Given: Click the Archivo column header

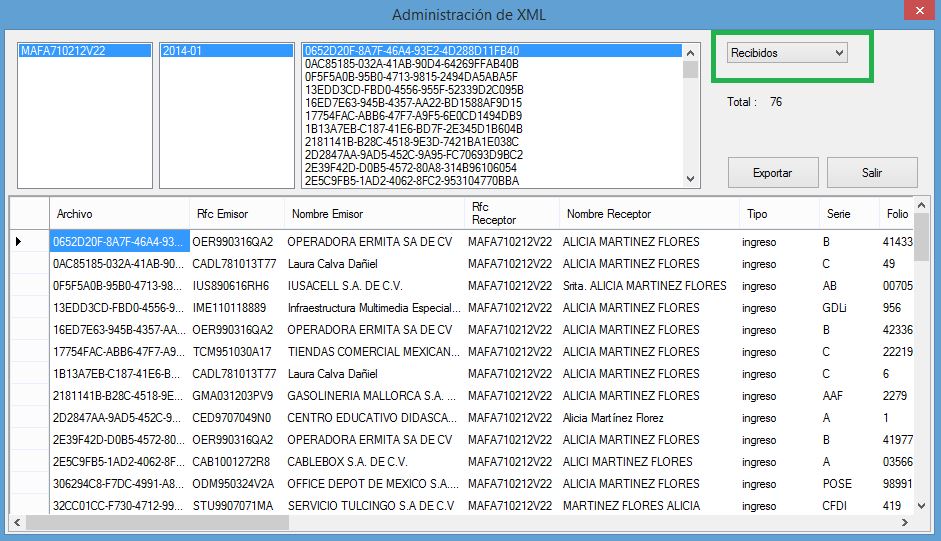Looking at the screenshot, I should coord(119,214).
